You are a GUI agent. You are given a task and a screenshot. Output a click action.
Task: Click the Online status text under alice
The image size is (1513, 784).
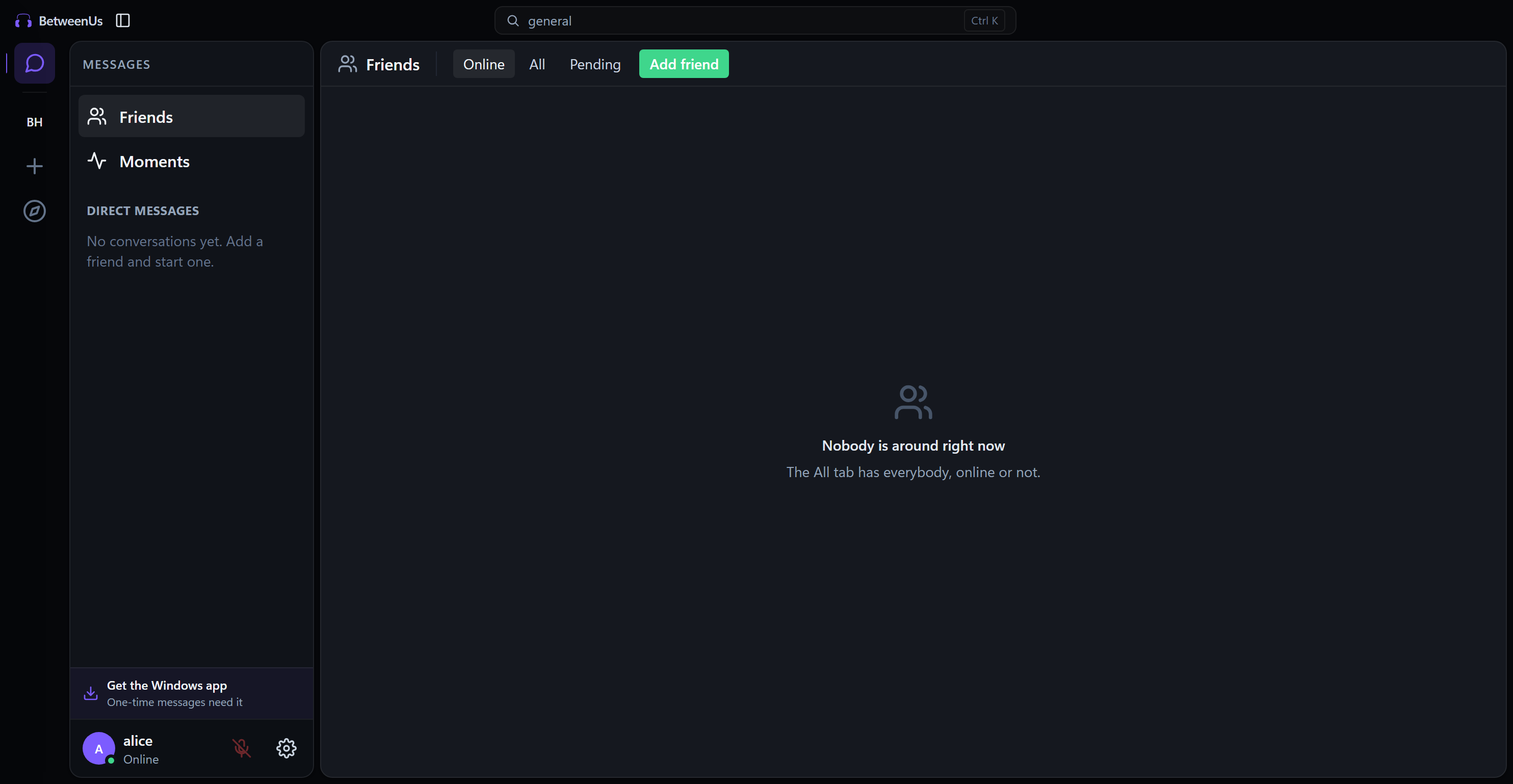point(141,760)
